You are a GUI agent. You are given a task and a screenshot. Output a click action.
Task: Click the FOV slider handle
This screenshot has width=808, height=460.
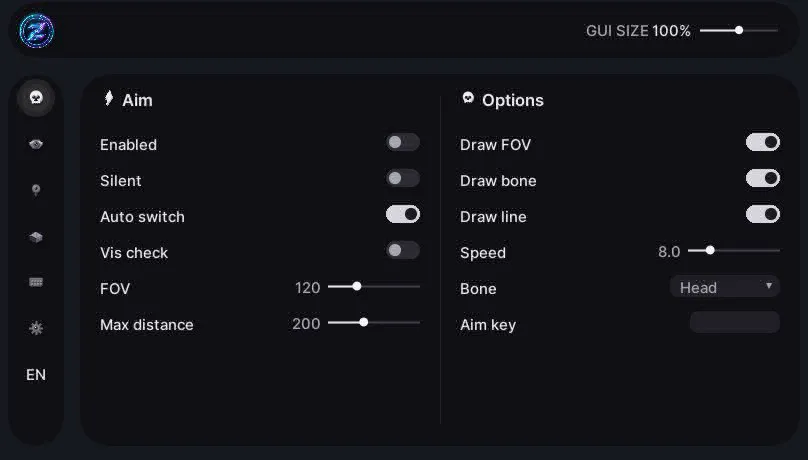357,286
